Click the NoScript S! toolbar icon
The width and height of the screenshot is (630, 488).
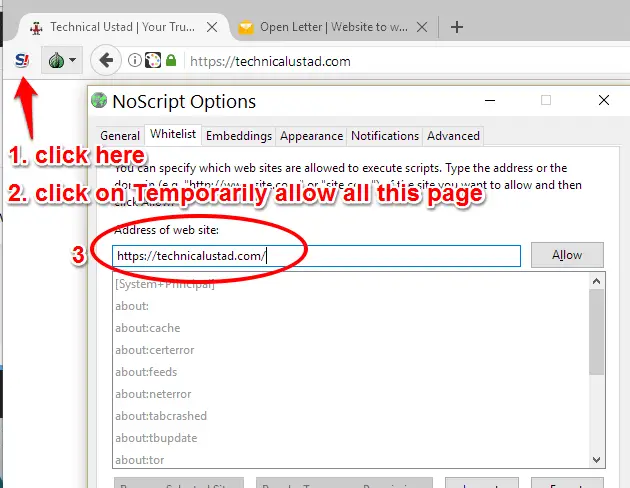(22, 61)
